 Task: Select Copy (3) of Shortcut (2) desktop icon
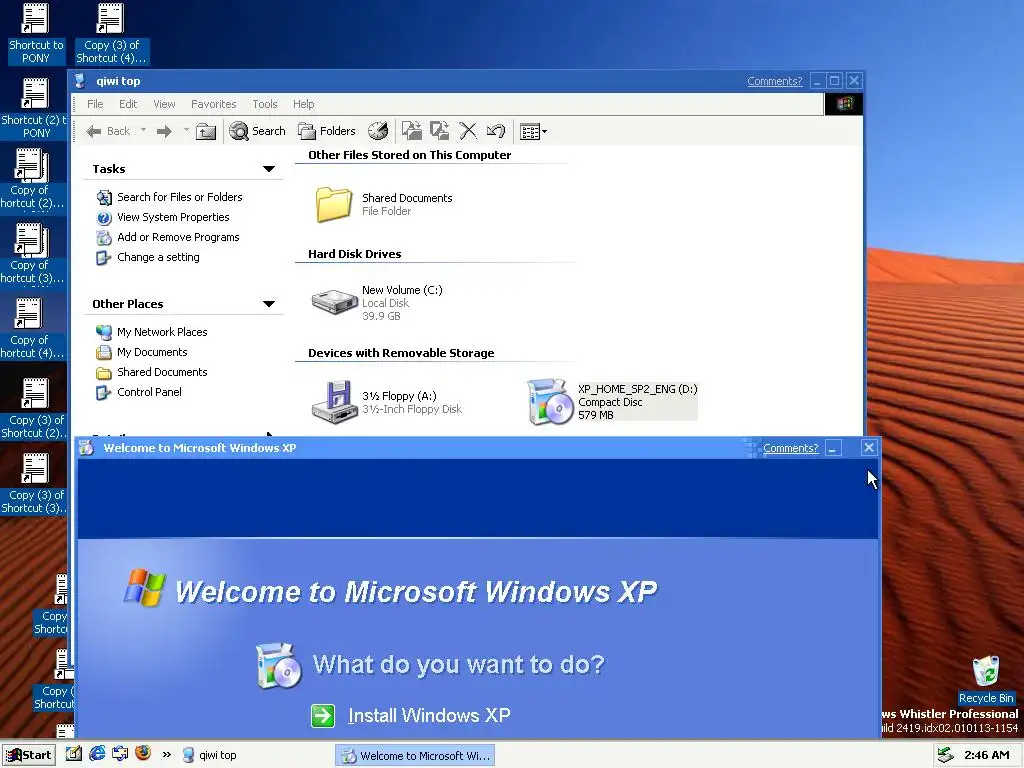34,409
